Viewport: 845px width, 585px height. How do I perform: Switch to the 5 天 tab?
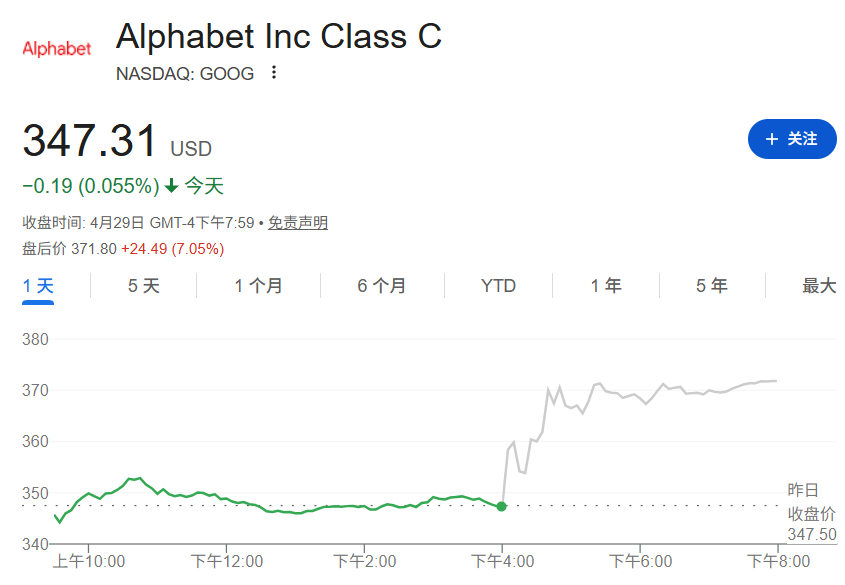point(143,286)
